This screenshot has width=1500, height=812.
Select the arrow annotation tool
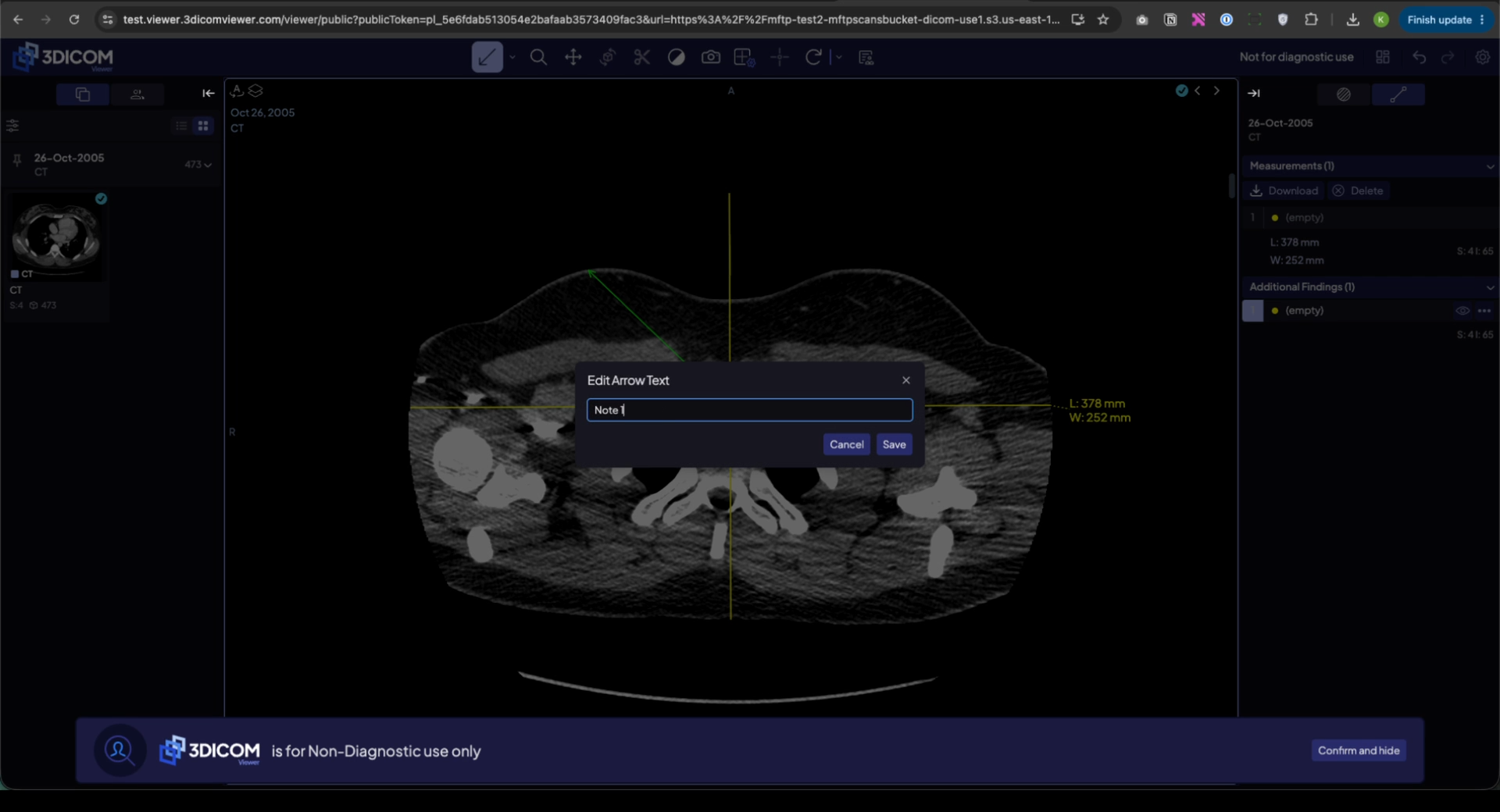487,57
